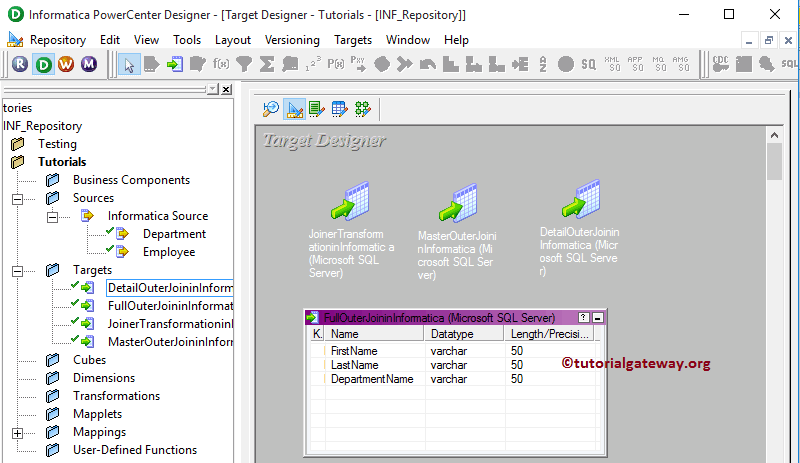Image resolution: width=800 pixels, height=463 pixels.
Task: Expand the Mappings folder node
Action: (17, 432)
